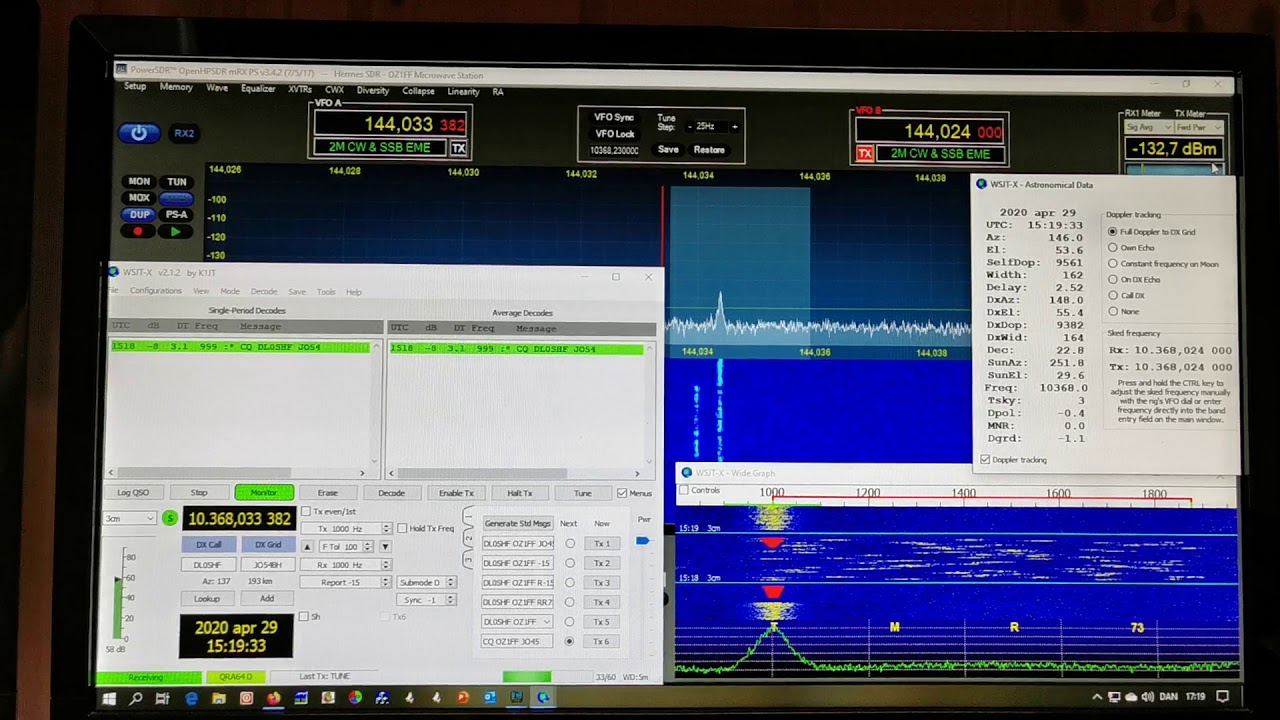Click the red VFO B TX indicator
Screen dimensions: 1280x720
point(865,154)
